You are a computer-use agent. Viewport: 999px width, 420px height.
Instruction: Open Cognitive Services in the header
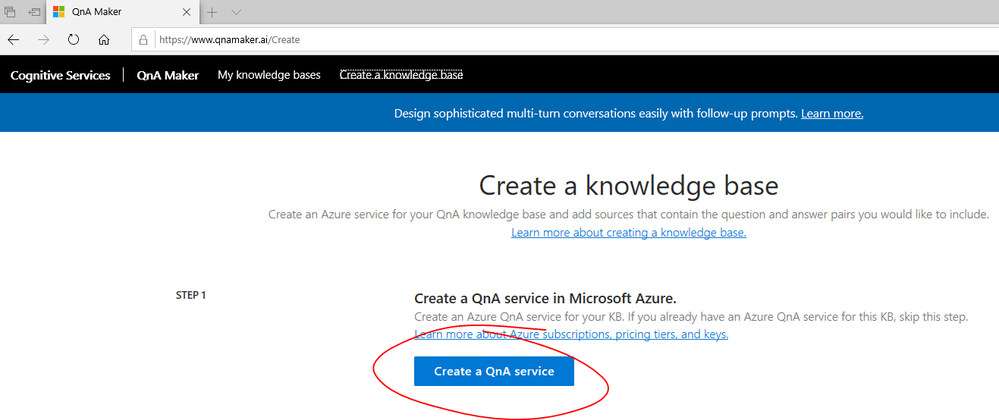coord(61,75)
